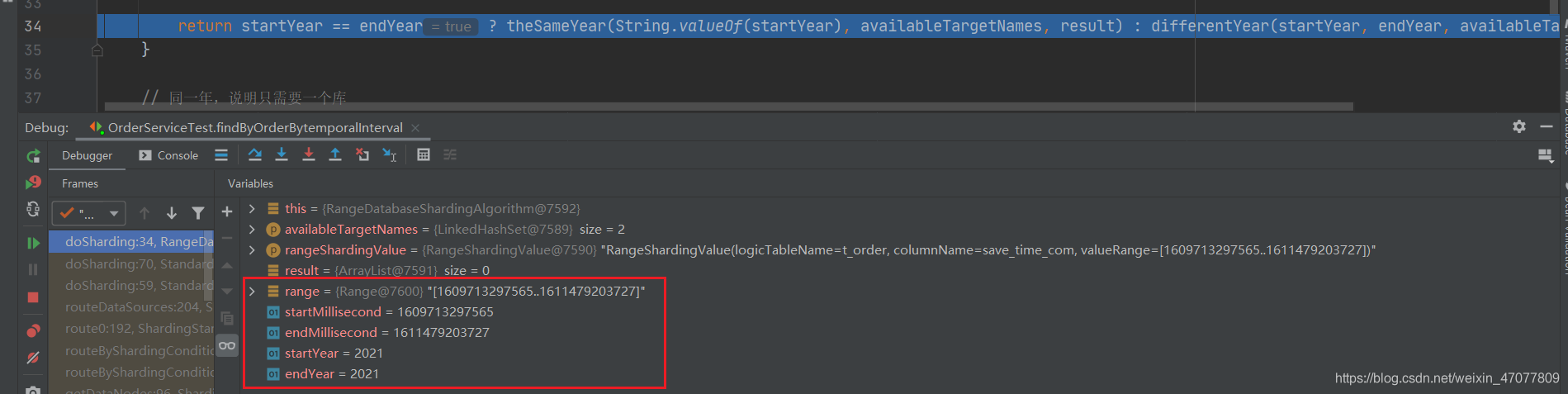
Task: Click Drop Frame icon
Action: coord(362,154)
